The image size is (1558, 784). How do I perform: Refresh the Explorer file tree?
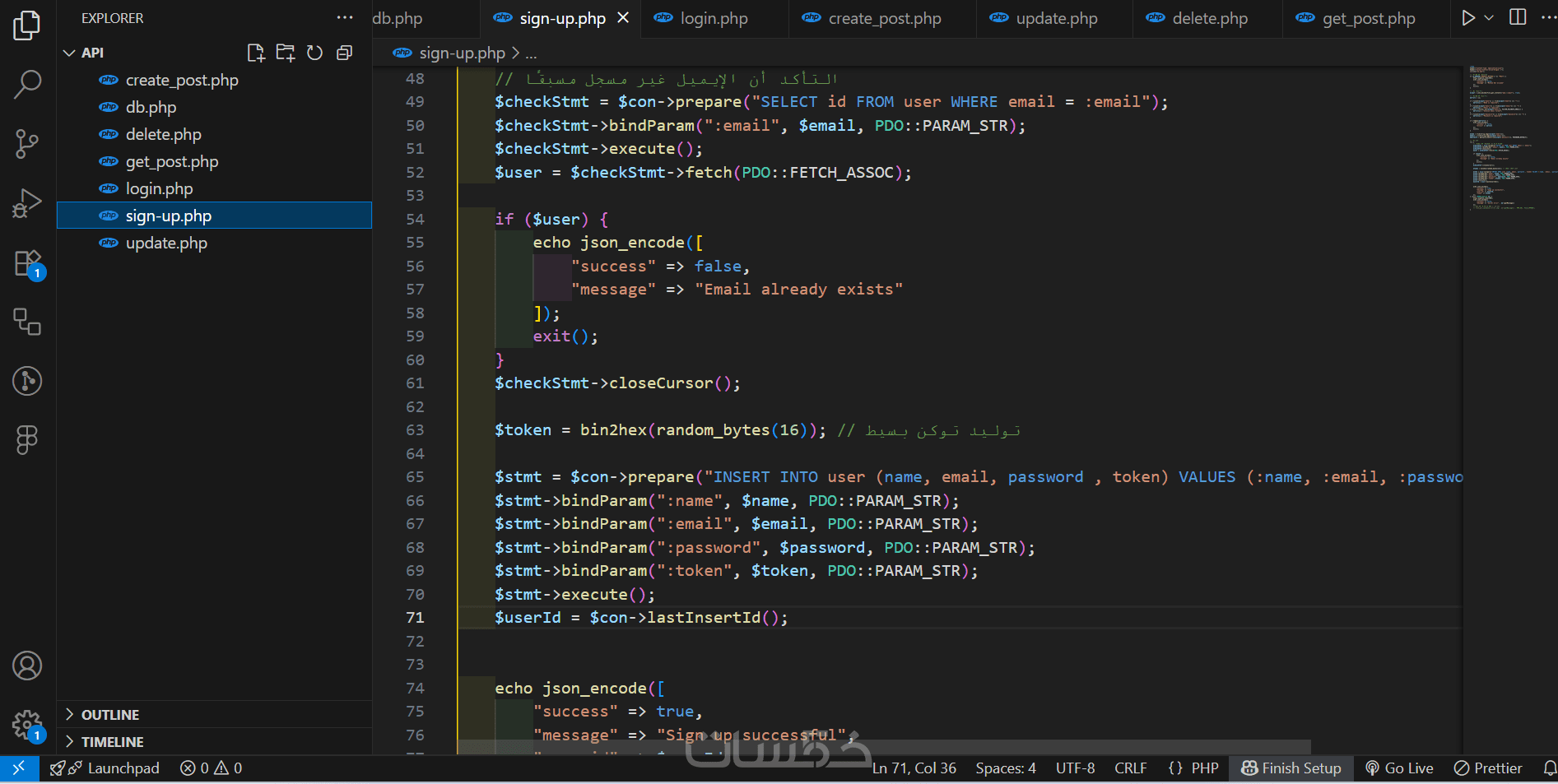click(314, 53)
